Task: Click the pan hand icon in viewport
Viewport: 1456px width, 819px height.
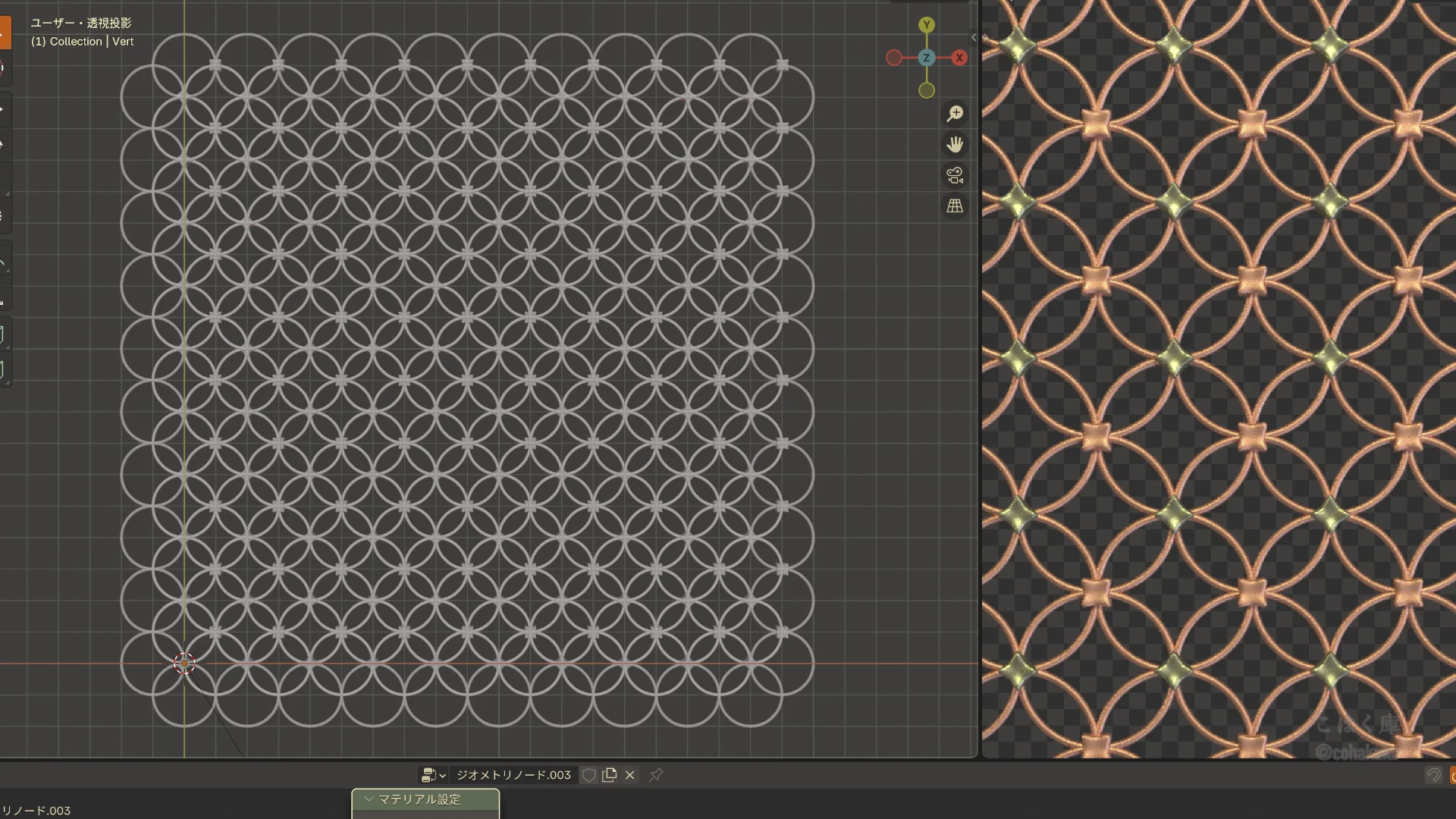Action: [x=955, y=145]
